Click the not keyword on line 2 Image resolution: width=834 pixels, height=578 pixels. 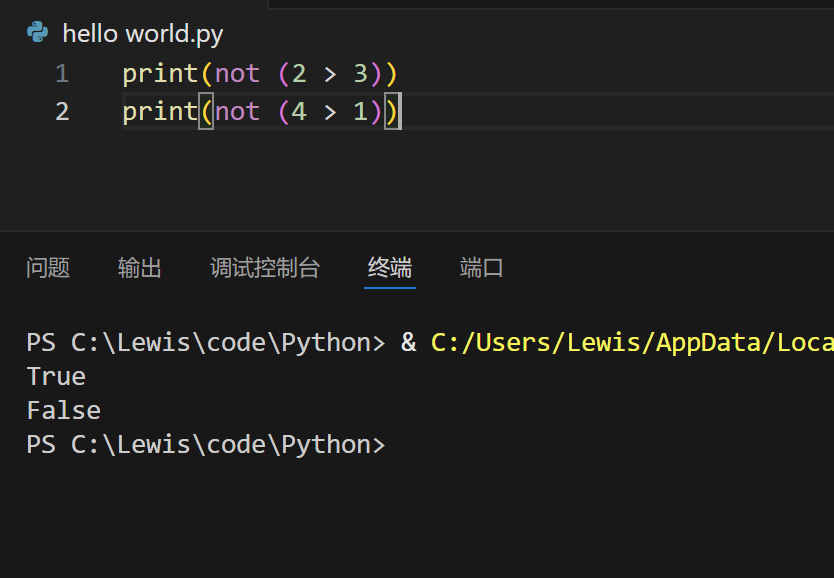click(x=237, y=111)
